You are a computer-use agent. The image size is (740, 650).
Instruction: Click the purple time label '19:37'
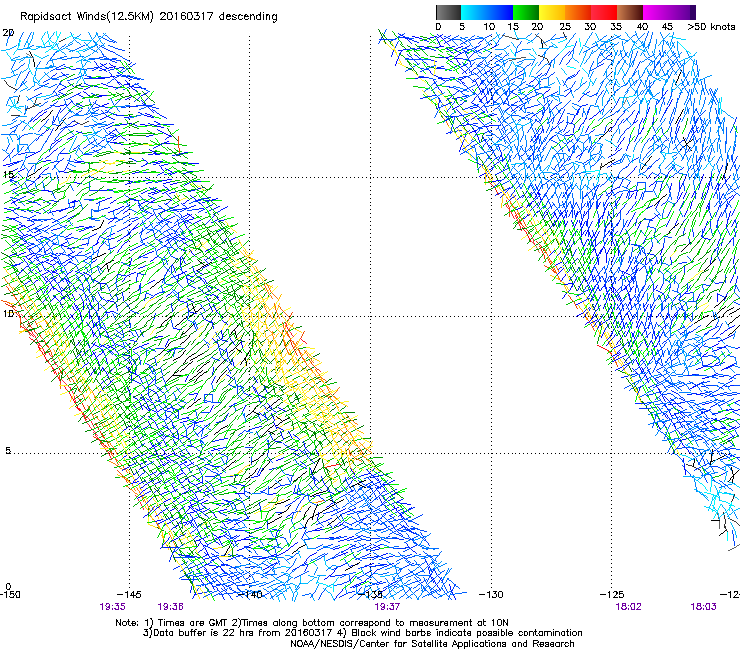(x=387, y=607)
